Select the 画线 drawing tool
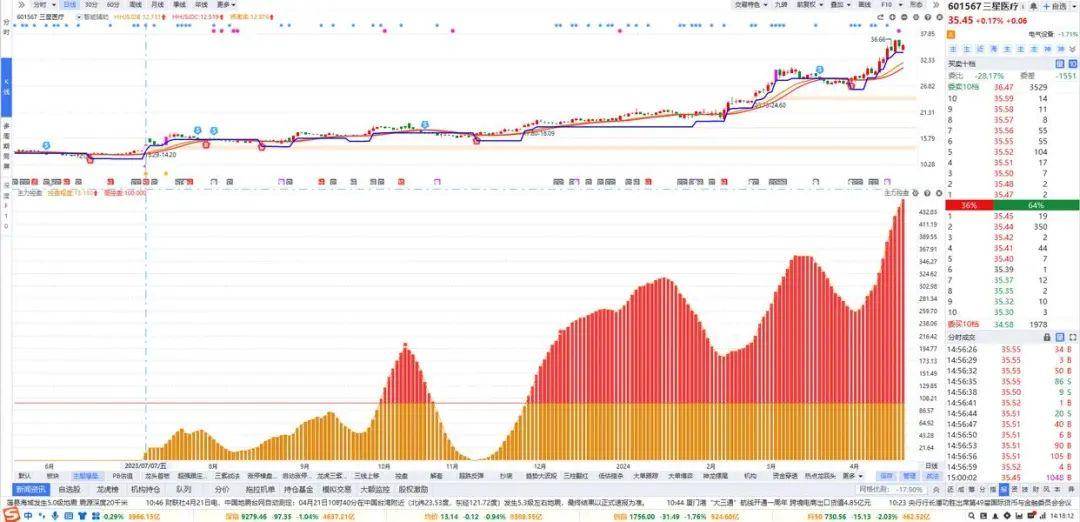The image size is (1080, 522). point(864,5)
